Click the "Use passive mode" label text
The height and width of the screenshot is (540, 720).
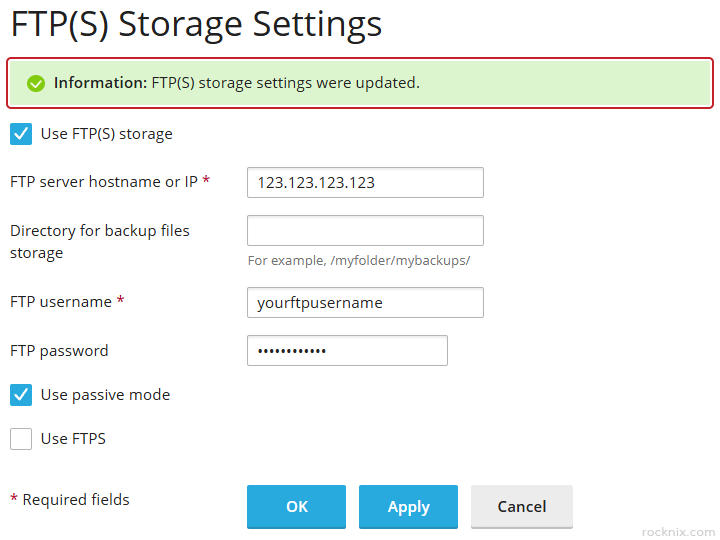click(105, 395)
